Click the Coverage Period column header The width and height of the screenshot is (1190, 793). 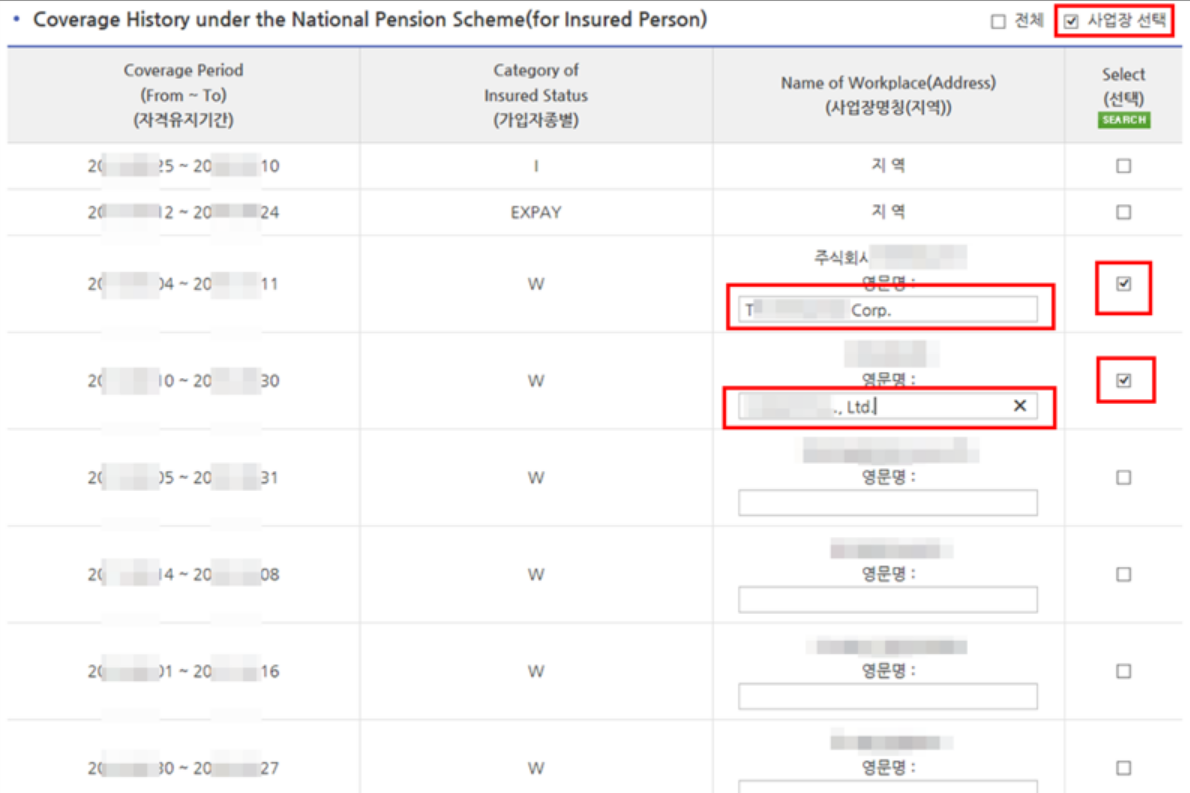point(183,95)
